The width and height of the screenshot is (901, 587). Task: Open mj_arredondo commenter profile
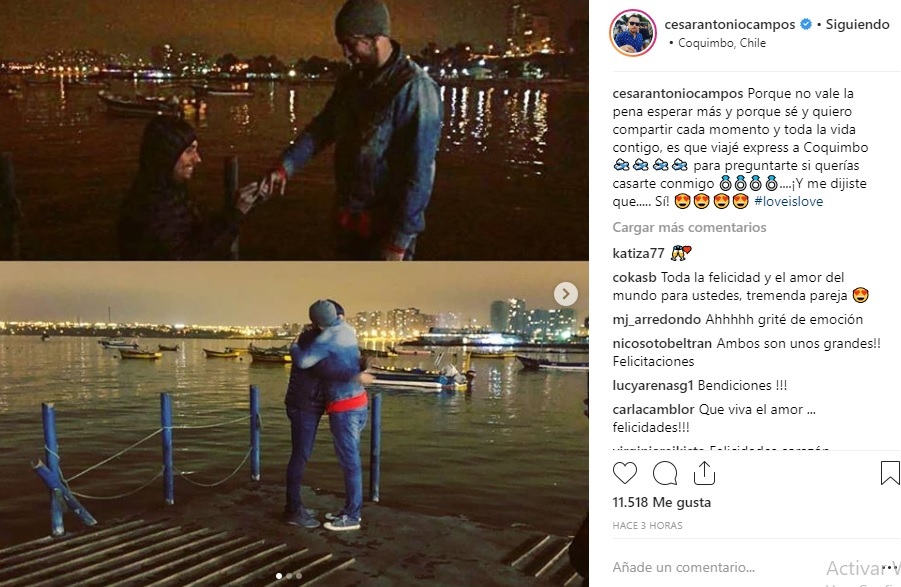pyautogui.click(x=657, y=320)
